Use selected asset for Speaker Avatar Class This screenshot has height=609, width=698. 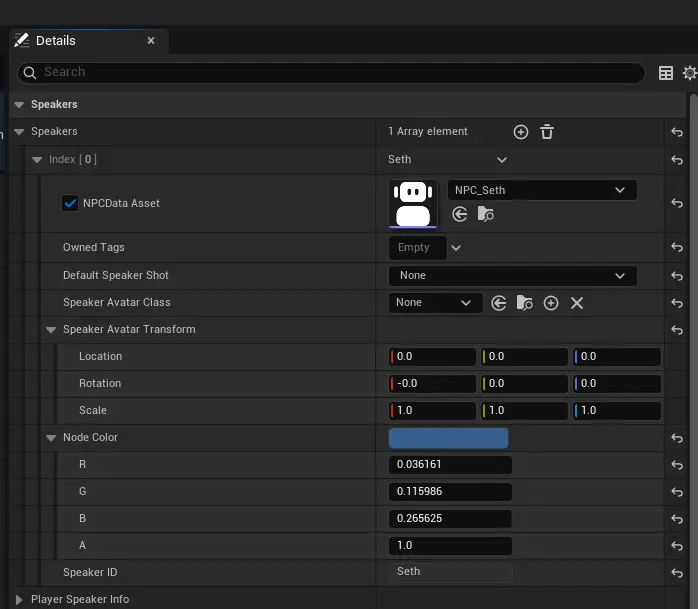(x=499, y=303)
